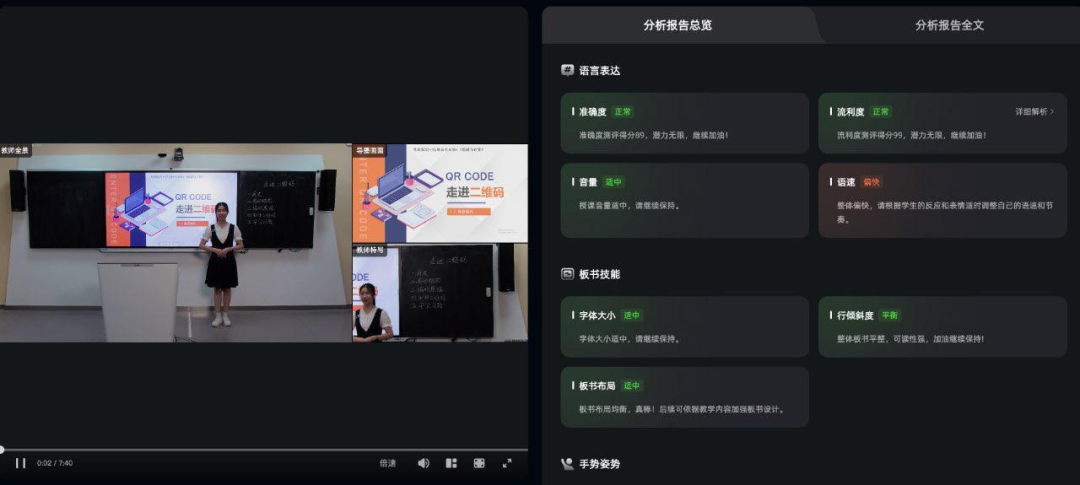
Task: Pause the video playback
Action: [21, 463]
